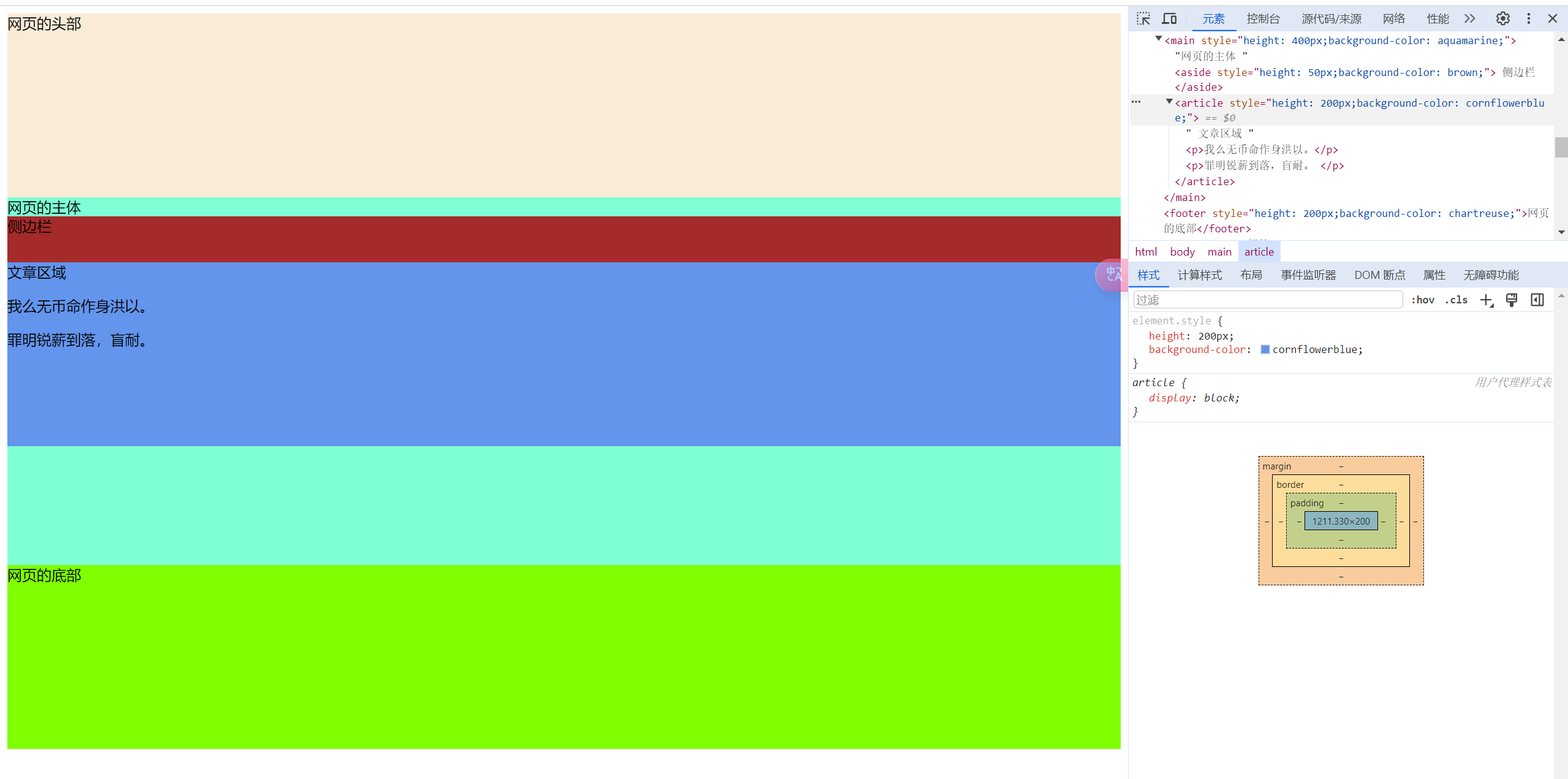Open the 计算样式 tab

tap(1199, 275)
